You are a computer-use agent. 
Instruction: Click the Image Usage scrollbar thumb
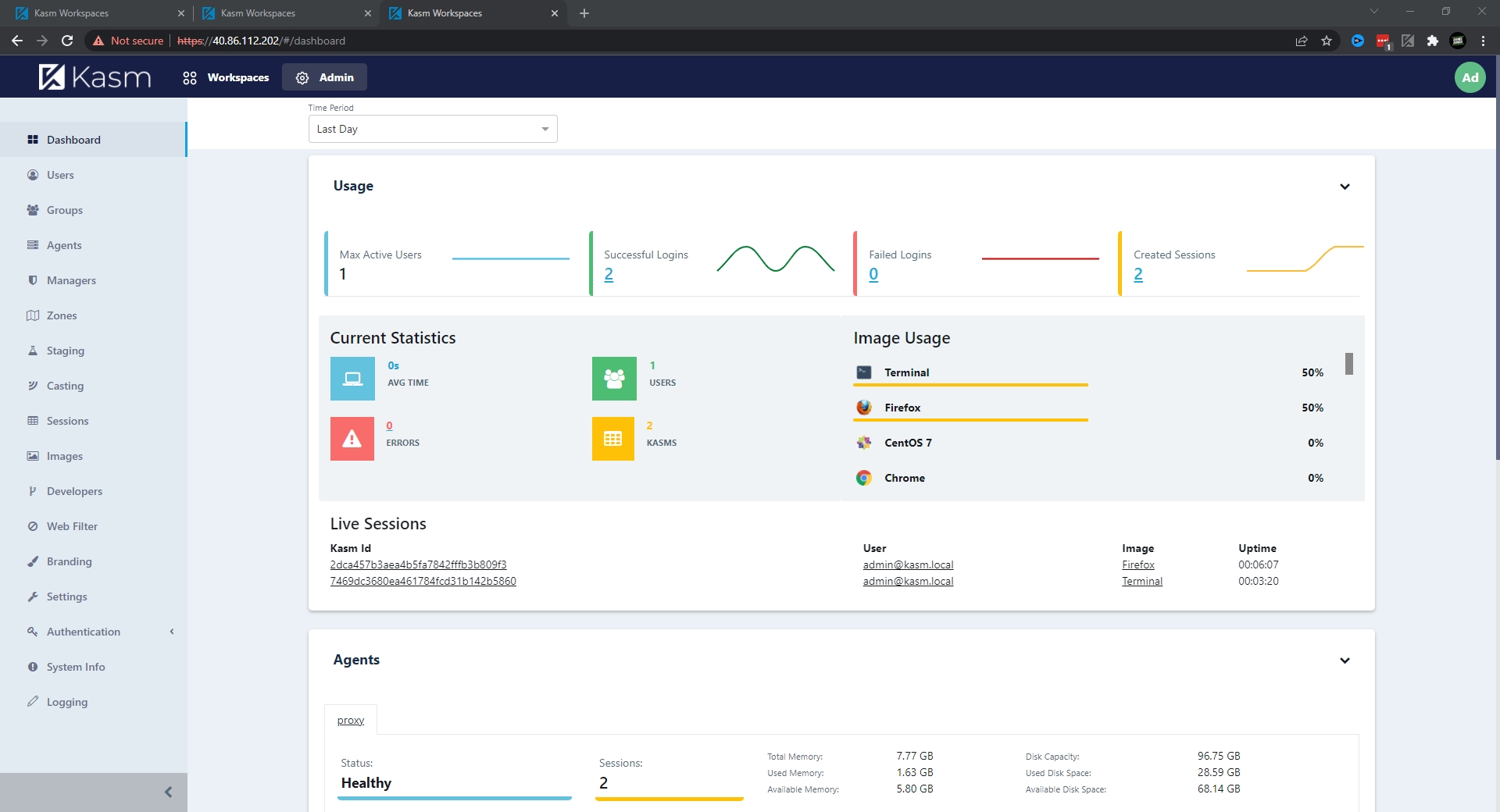tap(1348, 364)
